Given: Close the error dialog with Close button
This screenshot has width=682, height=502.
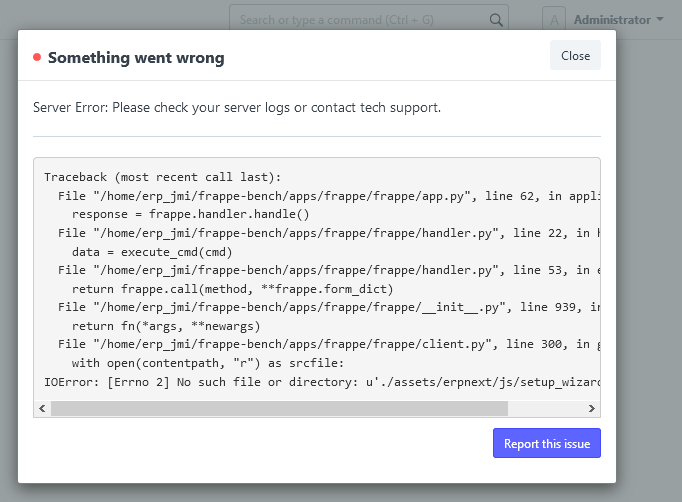Looking at the screenshot, I should click(x=575, y=55).
